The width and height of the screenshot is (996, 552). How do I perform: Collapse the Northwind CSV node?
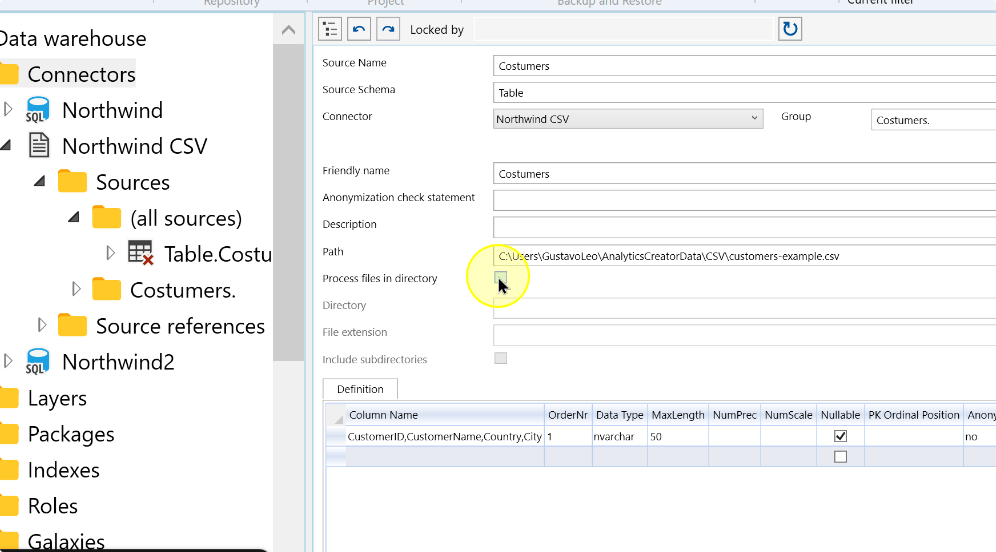click(x=6, y=145)
